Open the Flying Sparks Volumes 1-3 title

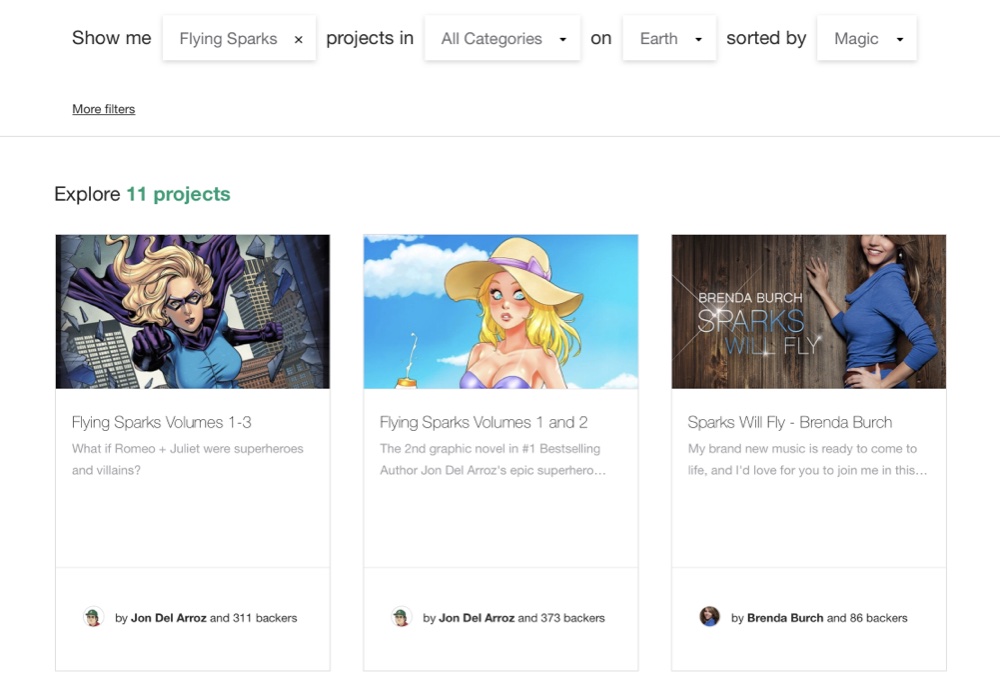click(x=161, y=422)
